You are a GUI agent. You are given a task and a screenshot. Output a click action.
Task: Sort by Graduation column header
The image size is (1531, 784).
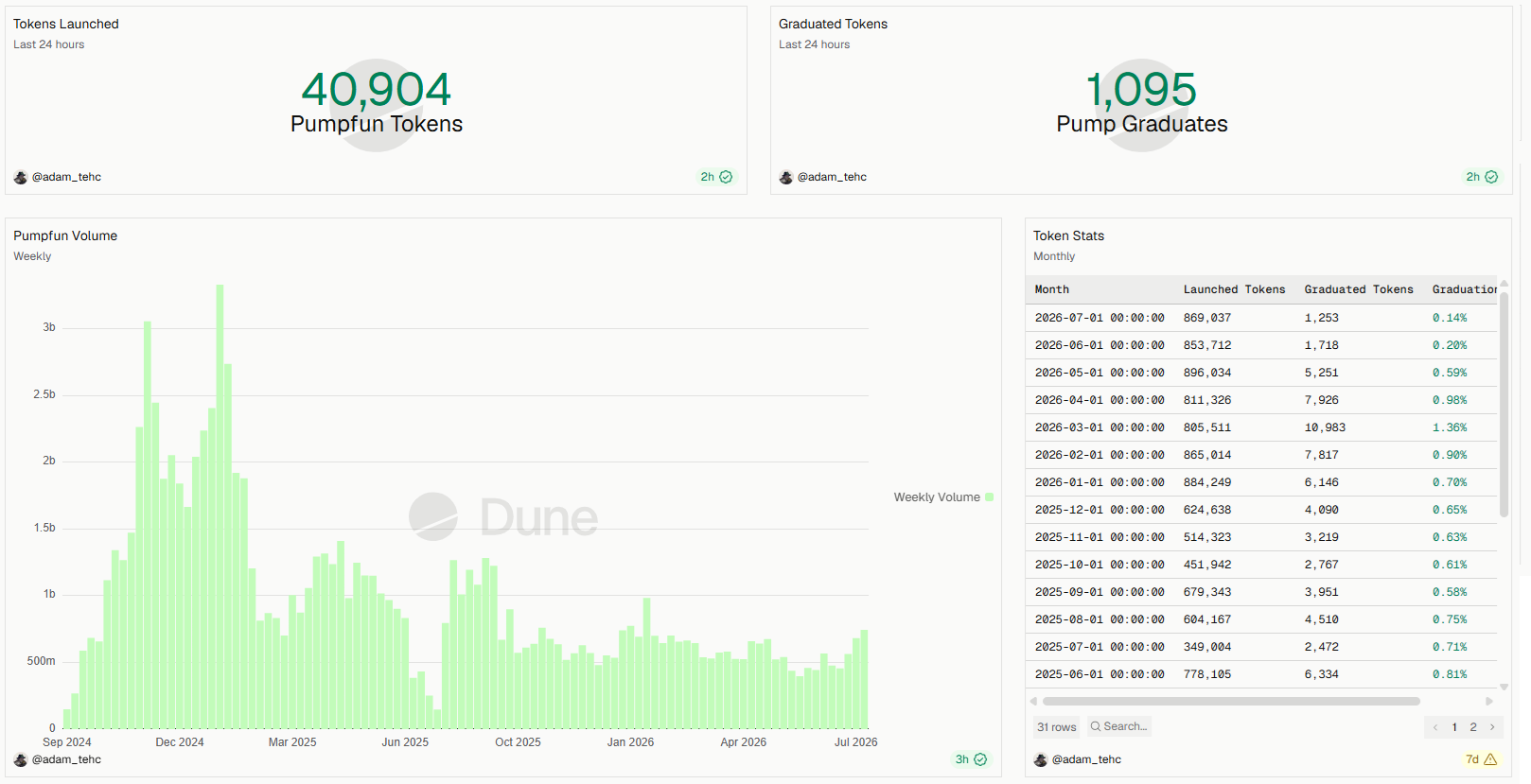pyautogui.click(x=1464, y=289)
